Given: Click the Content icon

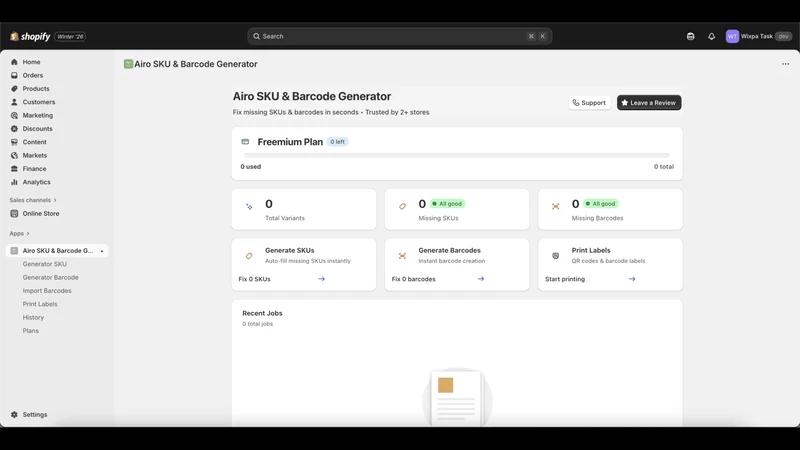Looking at the screenshot, I should click(14, 142).
